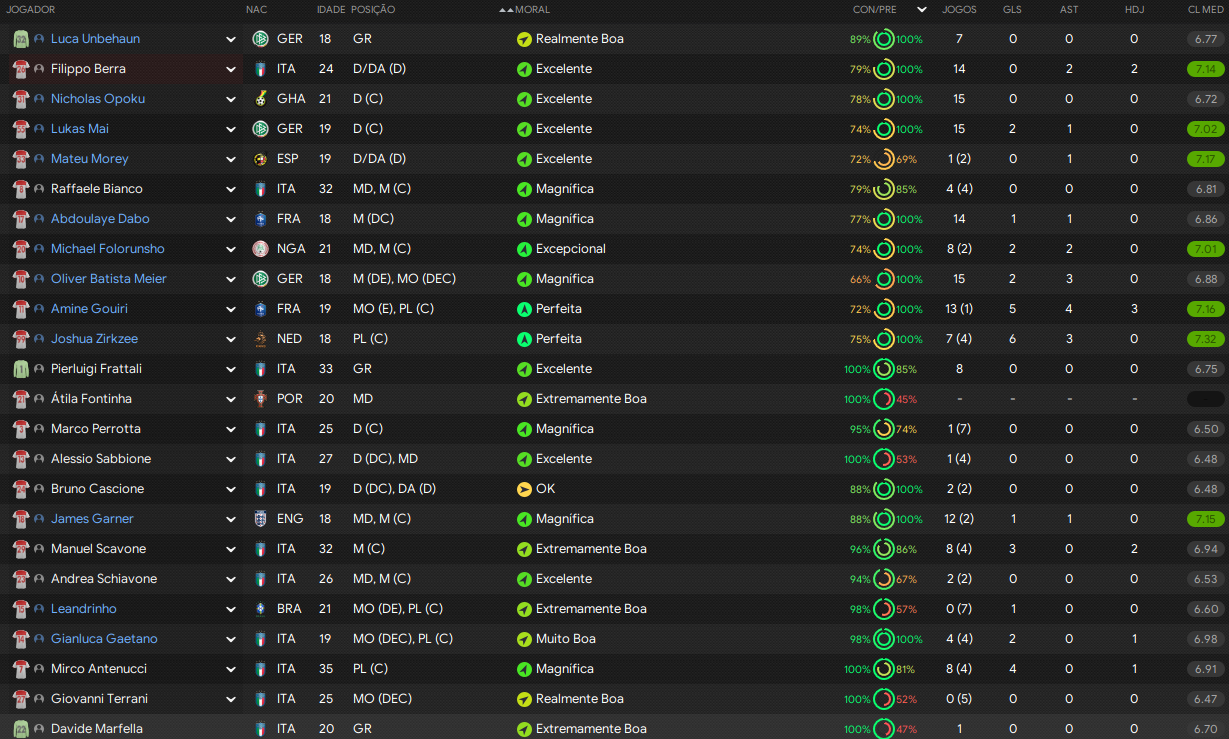The width and height of the screenshot is (1229, 739).
Task: Sort the list by the POSIÇÃO column
Action: (373, 9)
